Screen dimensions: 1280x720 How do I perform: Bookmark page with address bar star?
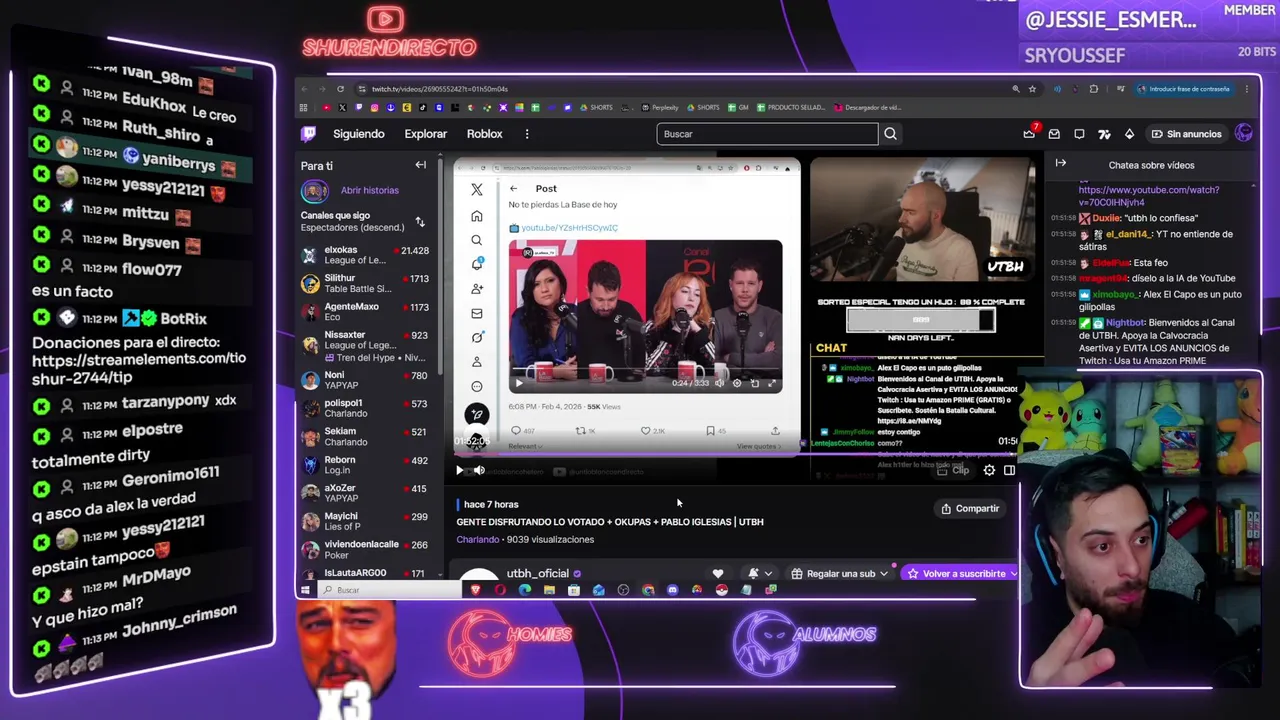tap(1032, 89)
